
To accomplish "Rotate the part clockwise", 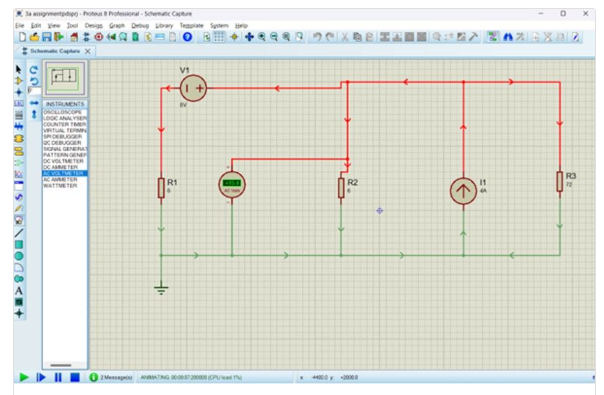I will click(34, 70).
